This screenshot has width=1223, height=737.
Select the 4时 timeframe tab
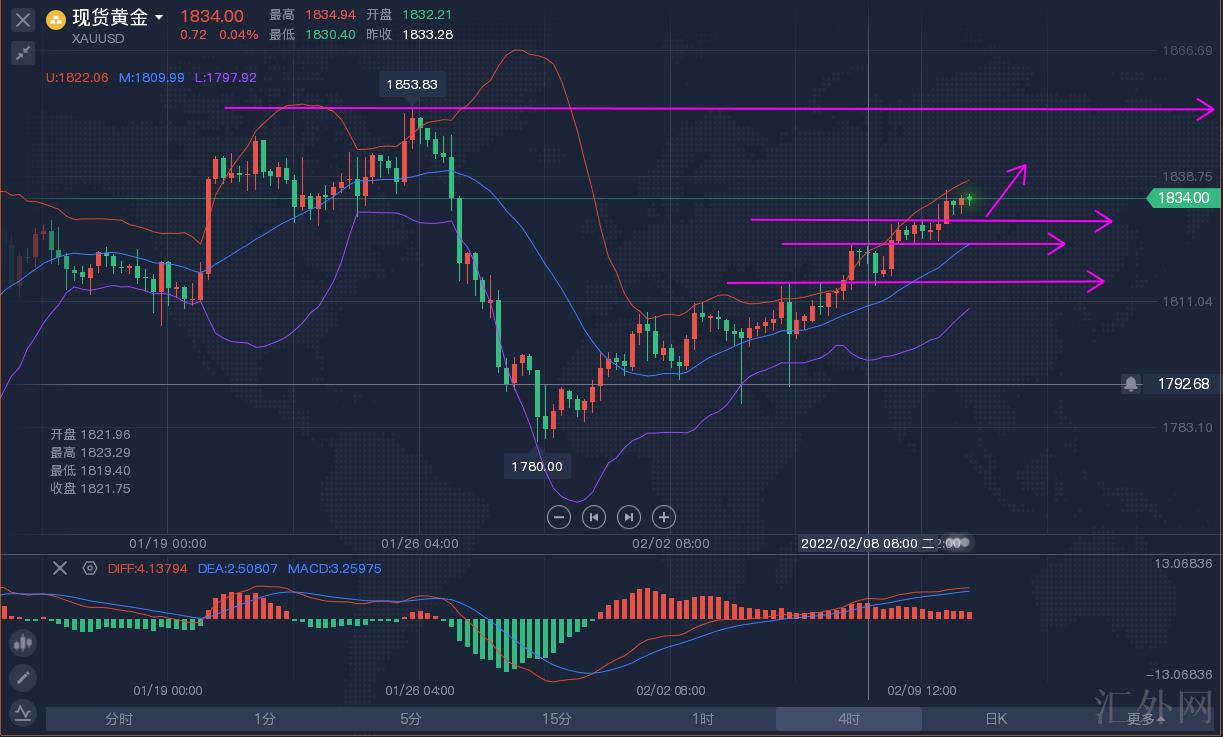[x=848, y=719]
